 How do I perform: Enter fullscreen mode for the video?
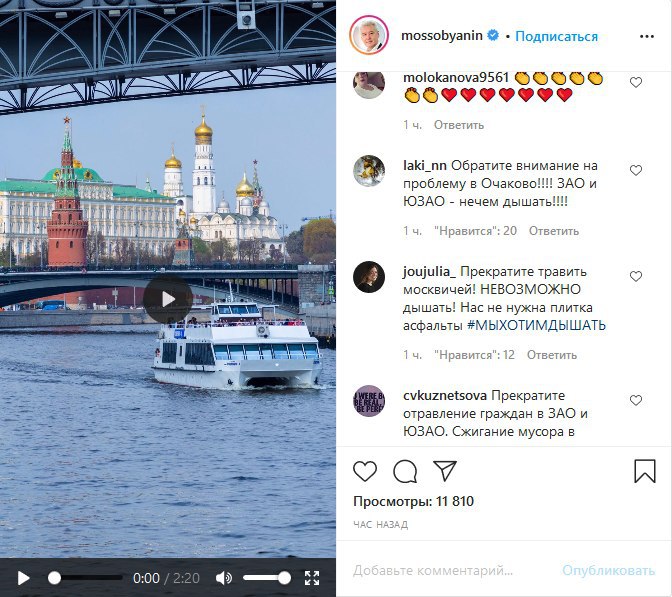(312, 578)
